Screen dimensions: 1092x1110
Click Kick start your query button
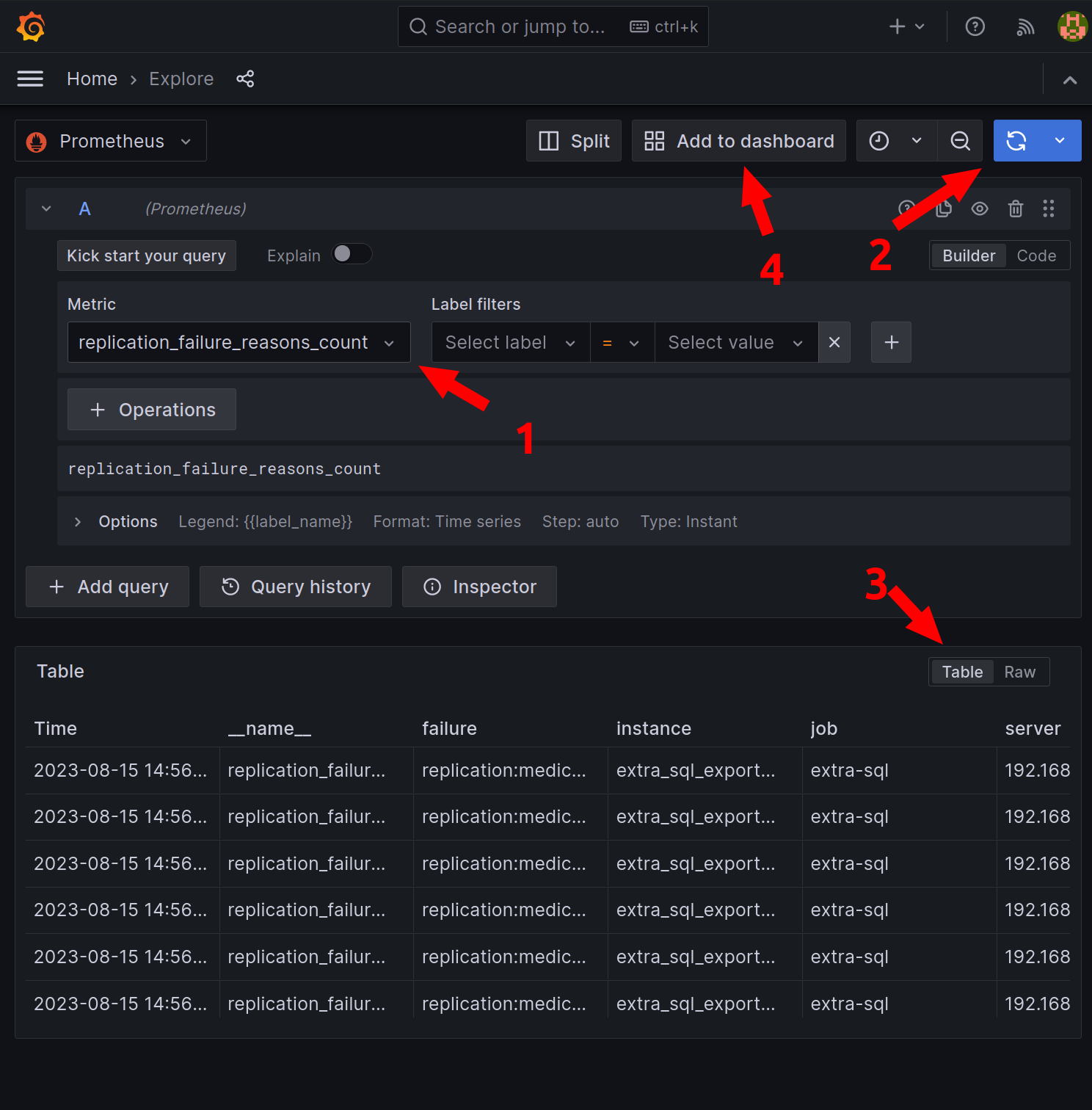(x=147, y=255)
